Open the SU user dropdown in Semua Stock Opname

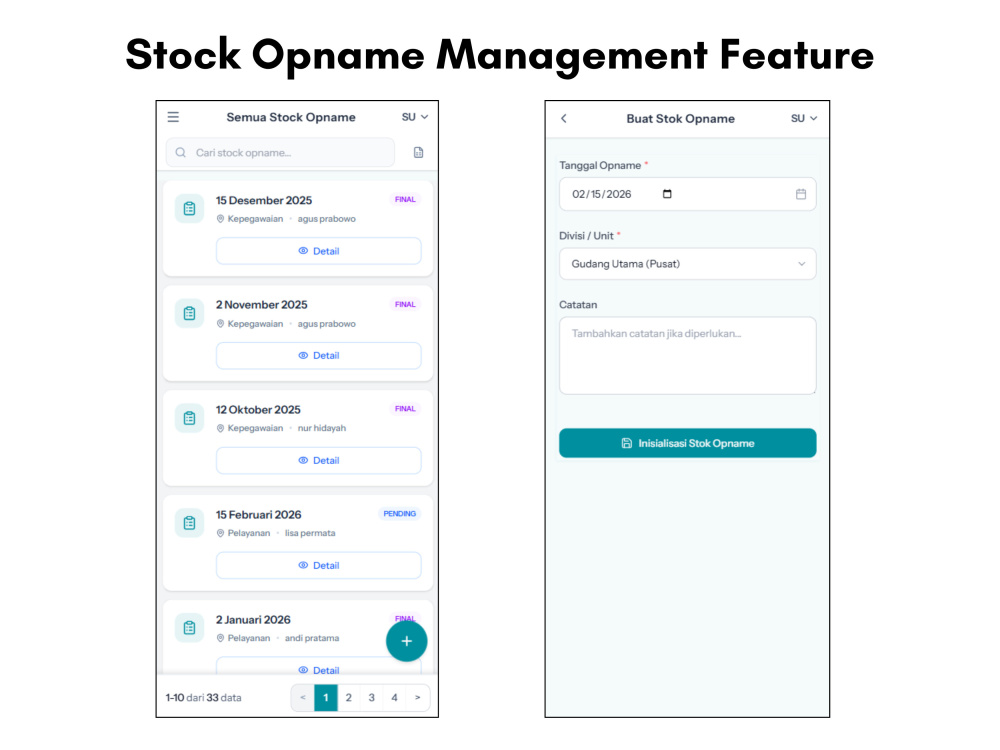pos(415,117)
